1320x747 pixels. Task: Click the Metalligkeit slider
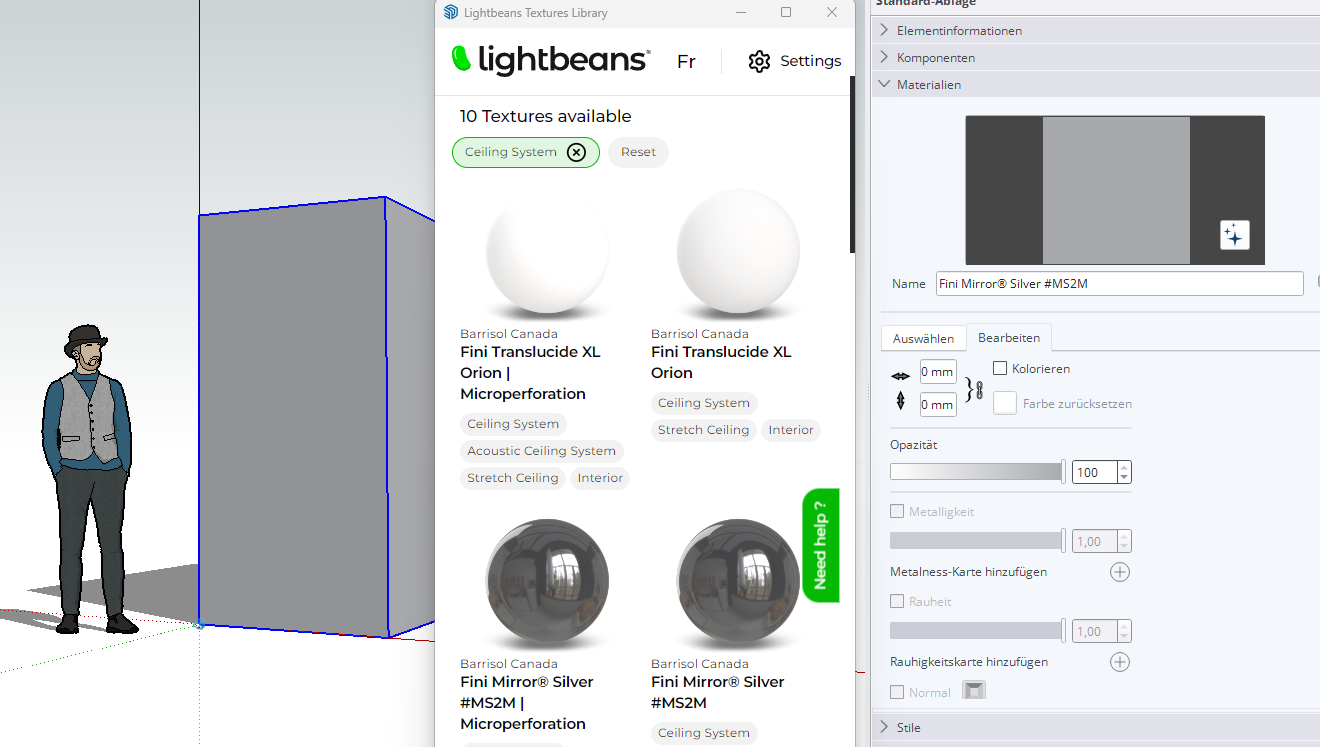978,541
